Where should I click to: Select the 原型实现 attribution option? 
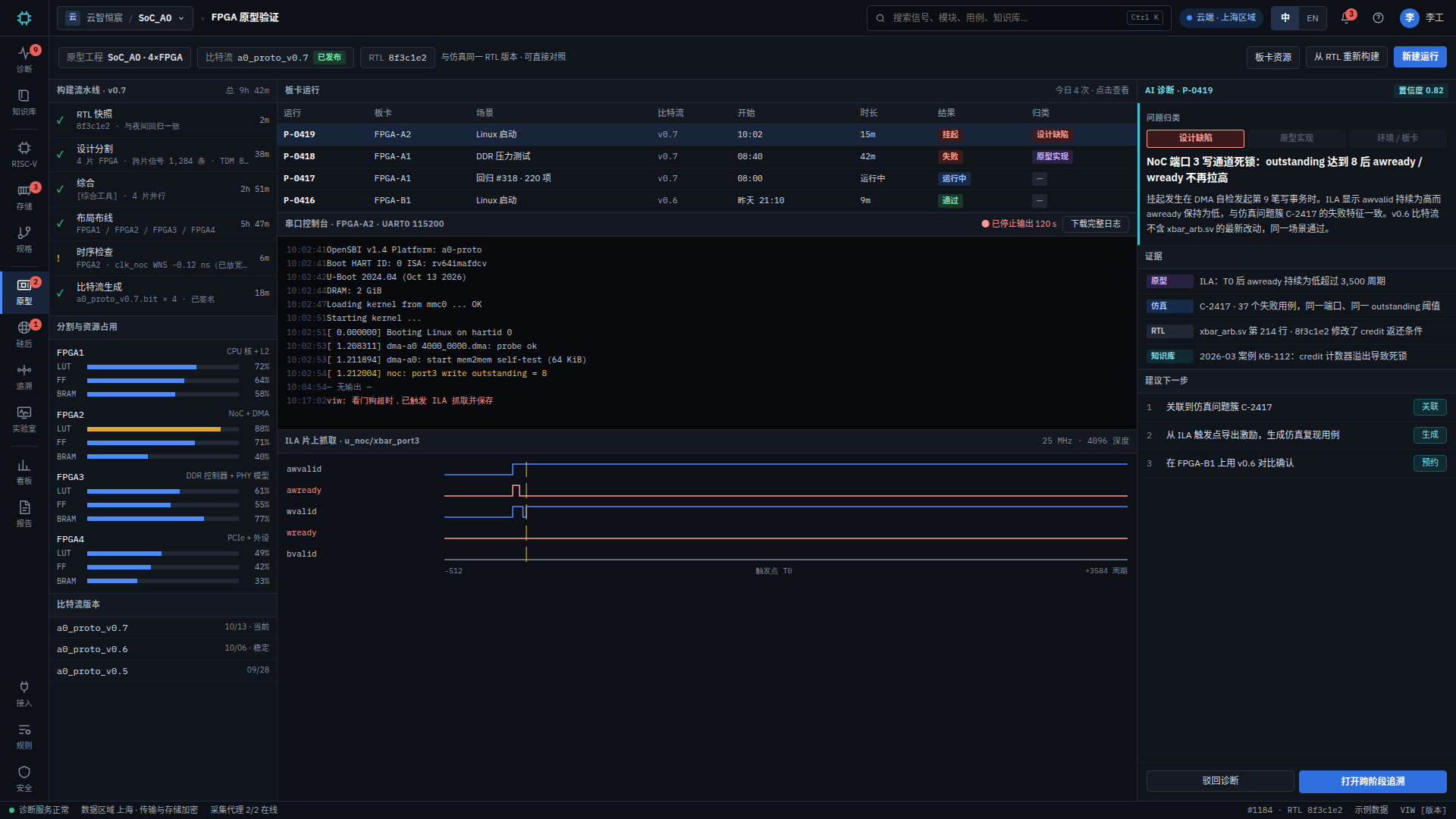(x=1296, y=138)
